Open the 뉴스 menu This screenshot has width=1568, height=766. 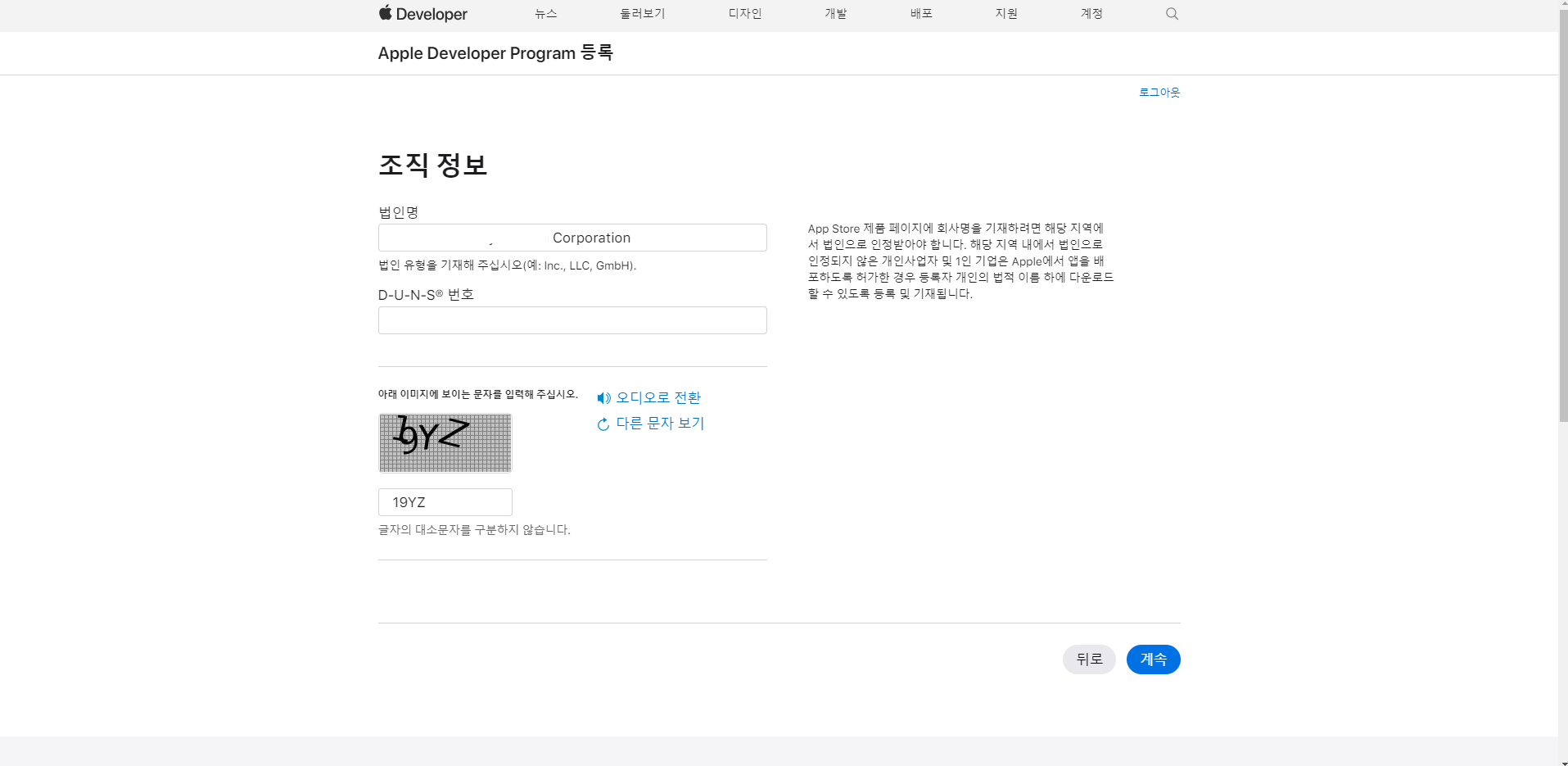click(x=545, y=14)
